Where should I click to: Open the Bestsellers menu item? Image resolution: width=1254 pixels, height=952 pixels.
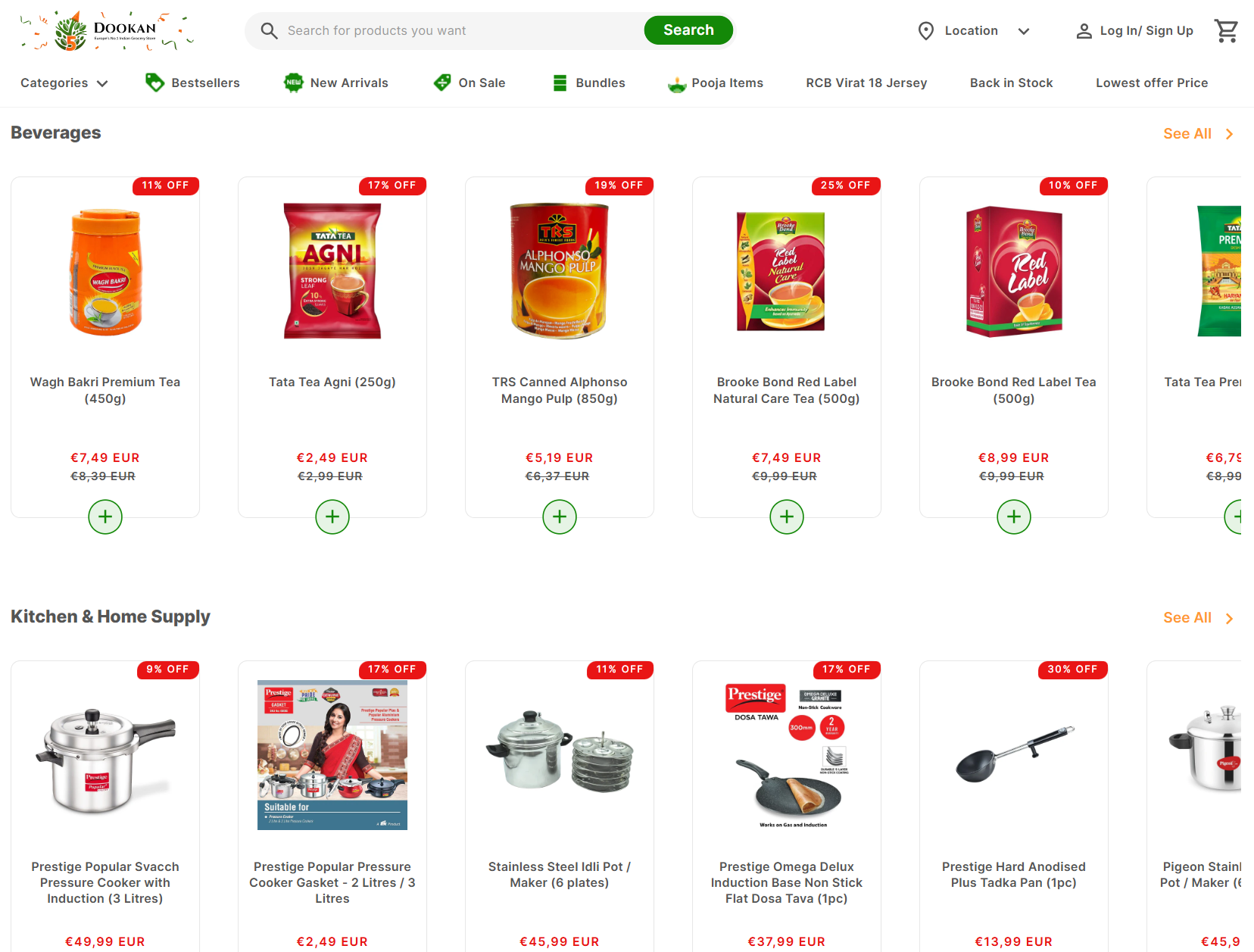click(192, 83)
